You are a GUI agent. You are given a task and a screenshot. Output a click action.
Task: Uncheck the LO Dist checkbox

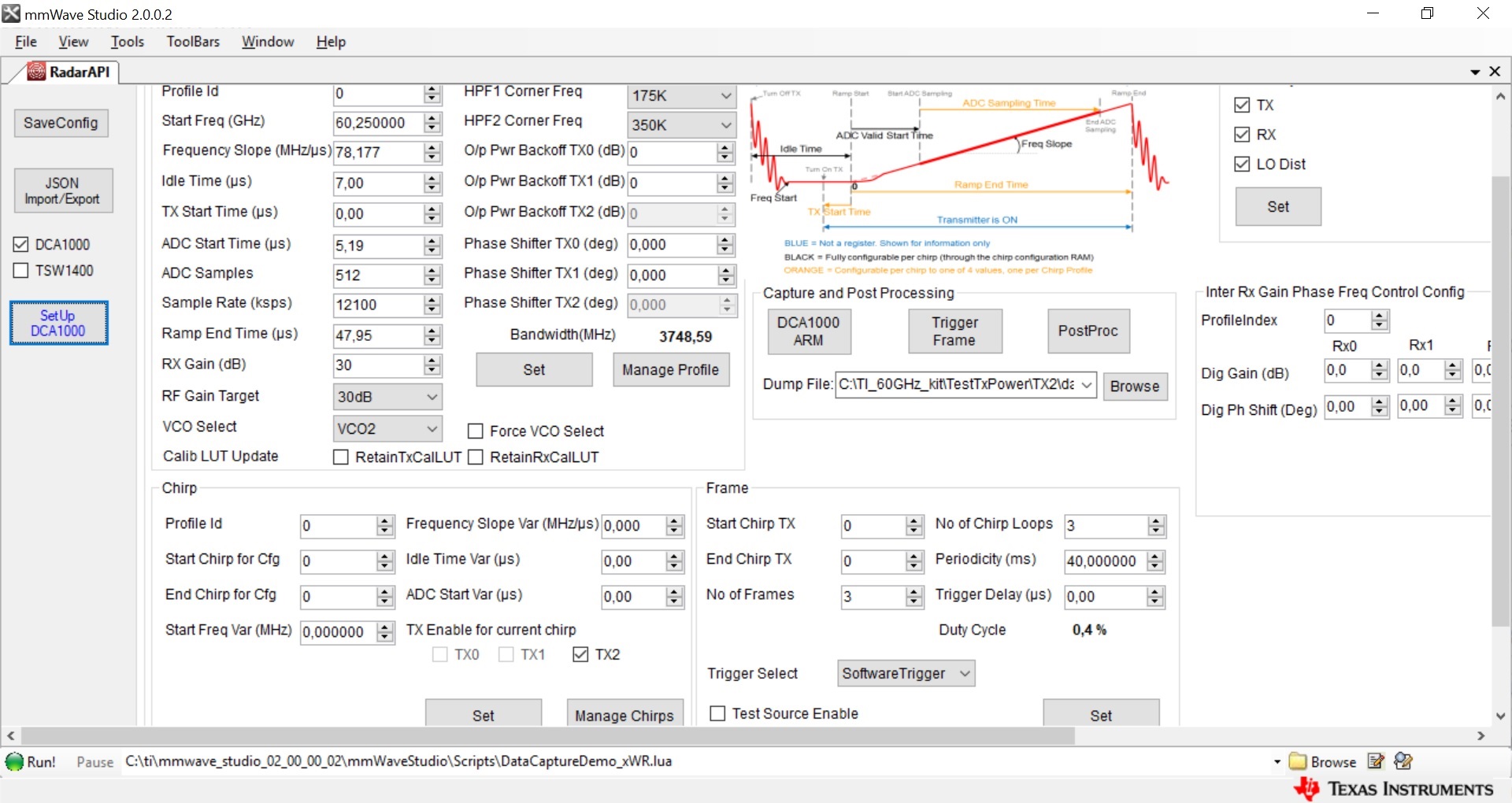tap(1242, 164)
